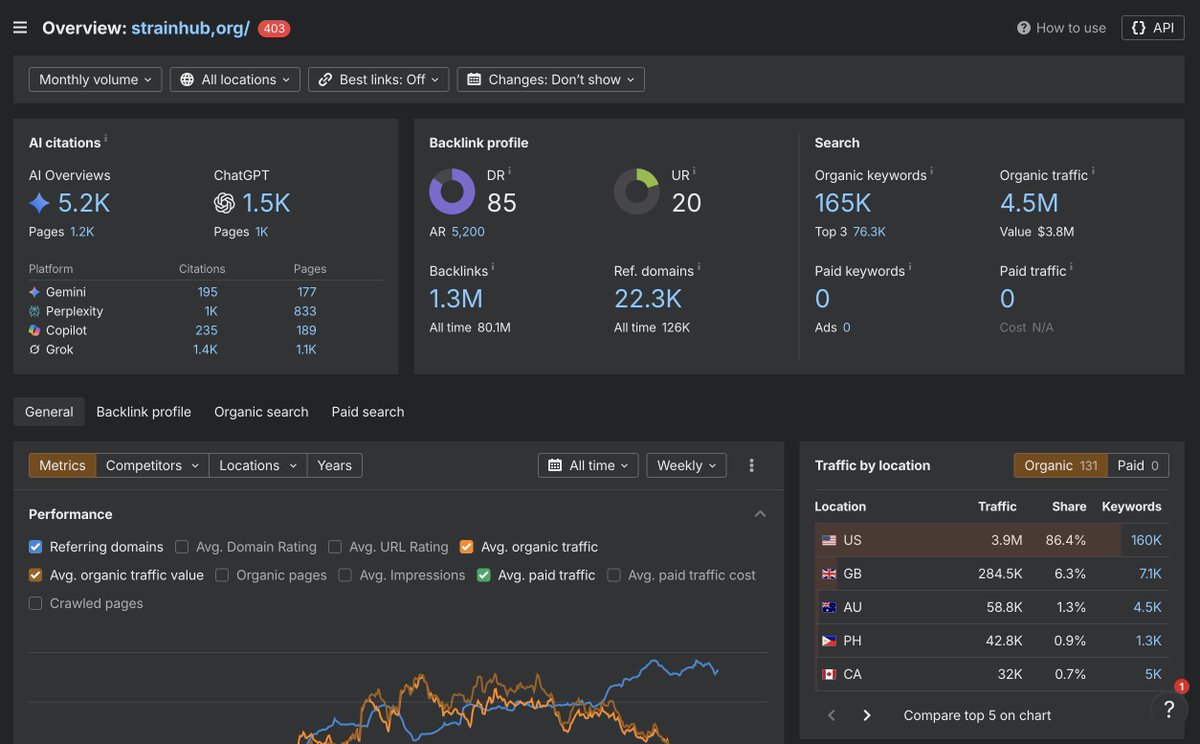Open the Competitors dropdown

point(152,465)
